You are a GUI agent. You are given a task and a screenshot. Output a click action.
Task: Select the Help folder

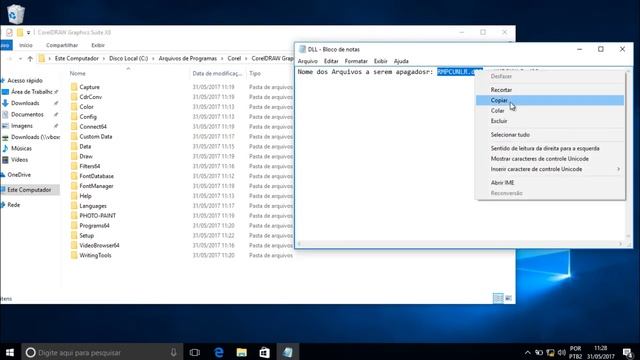click(85, 196)
